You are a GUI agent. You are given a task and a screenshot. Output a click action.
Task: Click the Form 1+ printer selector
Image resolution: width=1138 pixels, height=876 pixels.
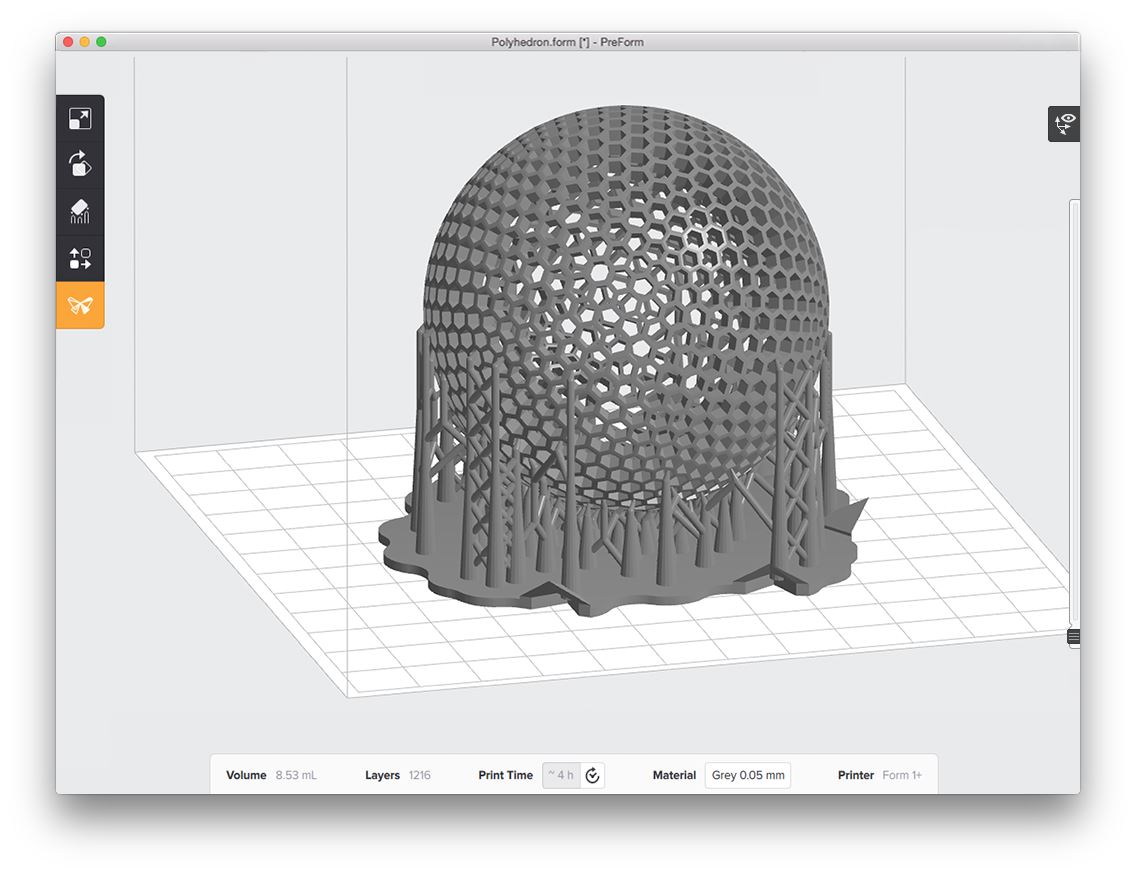tap(901, 775)
